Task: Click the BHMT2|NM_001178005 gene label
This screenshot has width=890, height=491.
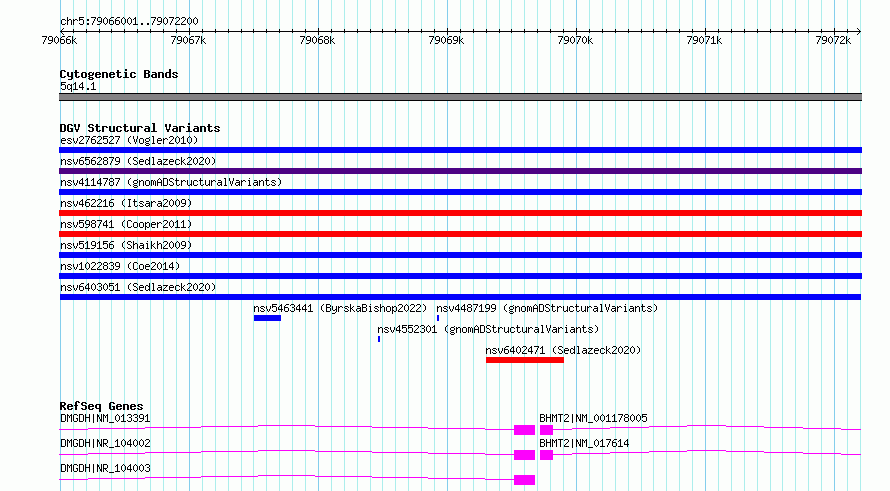Action: tap(593, 418)
